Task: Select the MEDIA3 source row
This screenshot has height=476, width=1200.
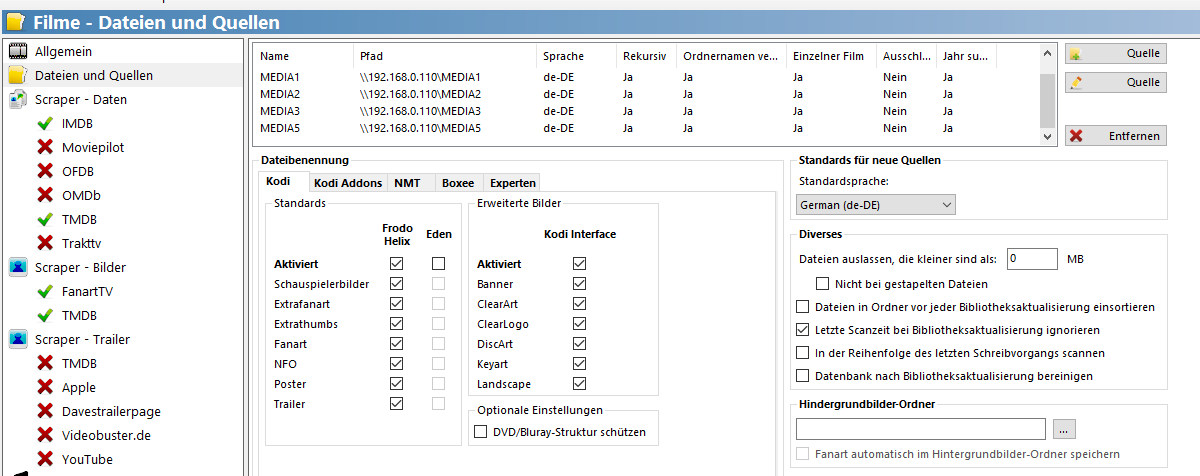Action: click(647, 111)
